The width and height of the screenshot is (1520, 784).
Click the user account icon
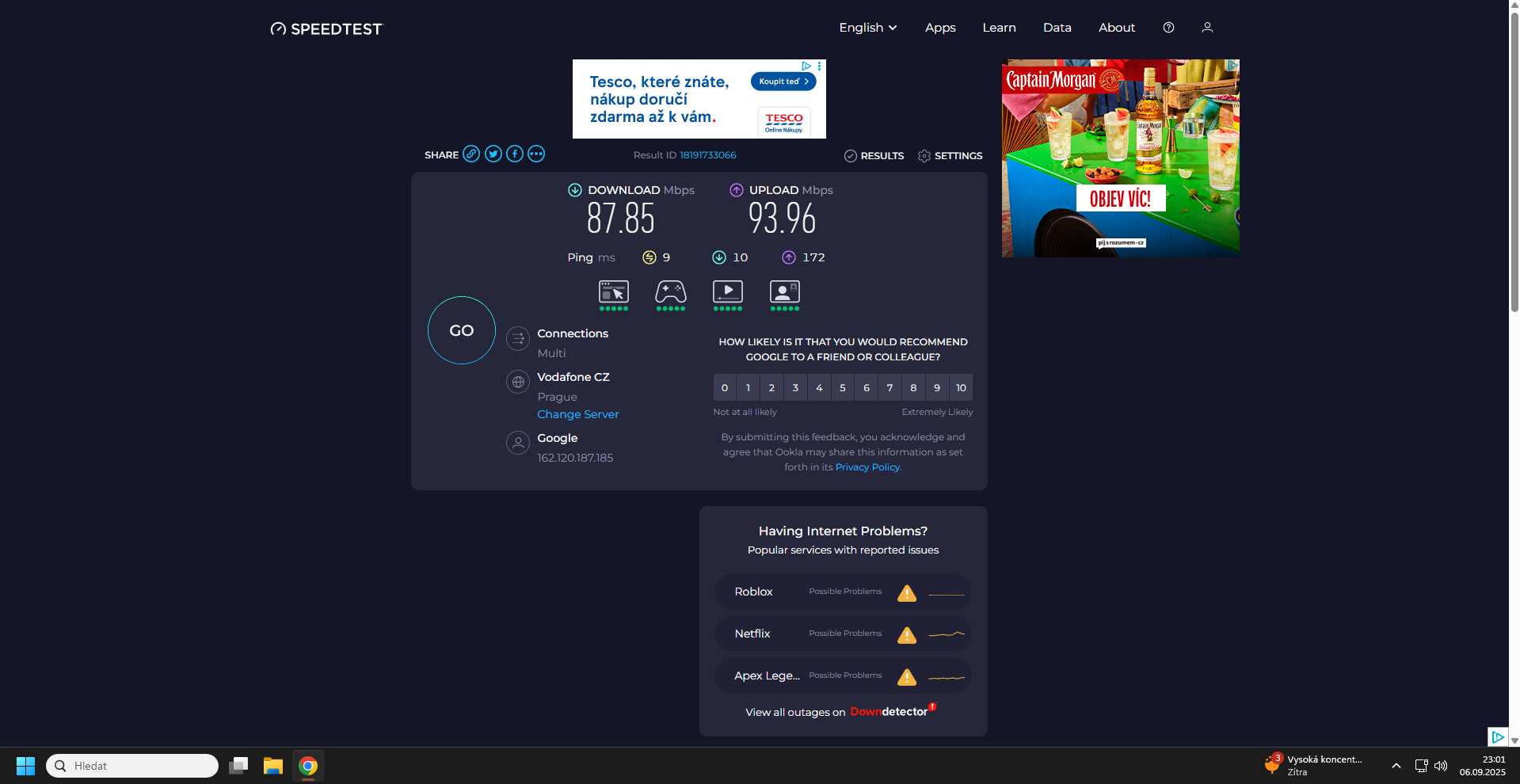(1207, 27)
